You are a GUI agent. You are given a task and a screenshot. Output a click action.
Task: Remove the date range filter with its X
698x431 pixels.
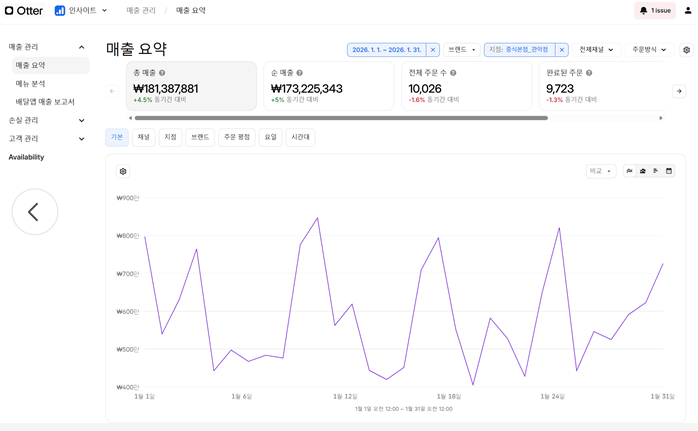tap(433, 50)
